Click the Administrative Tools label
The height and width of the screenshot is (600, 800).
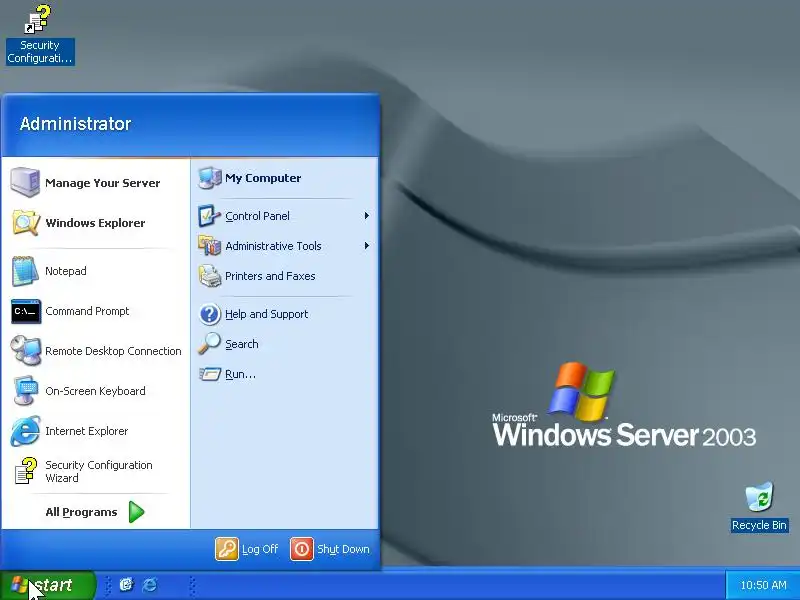pos(273,246)
